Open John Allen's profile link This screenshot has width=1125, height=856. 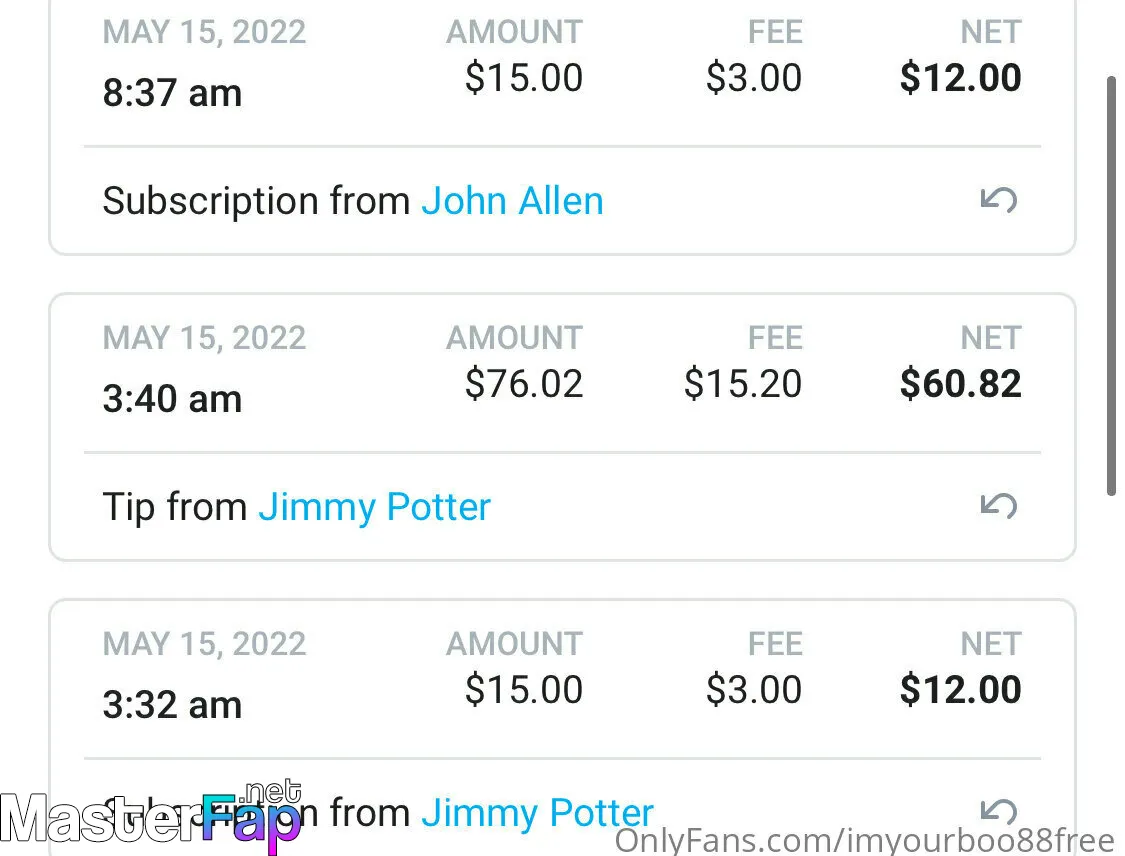[512, 201]
